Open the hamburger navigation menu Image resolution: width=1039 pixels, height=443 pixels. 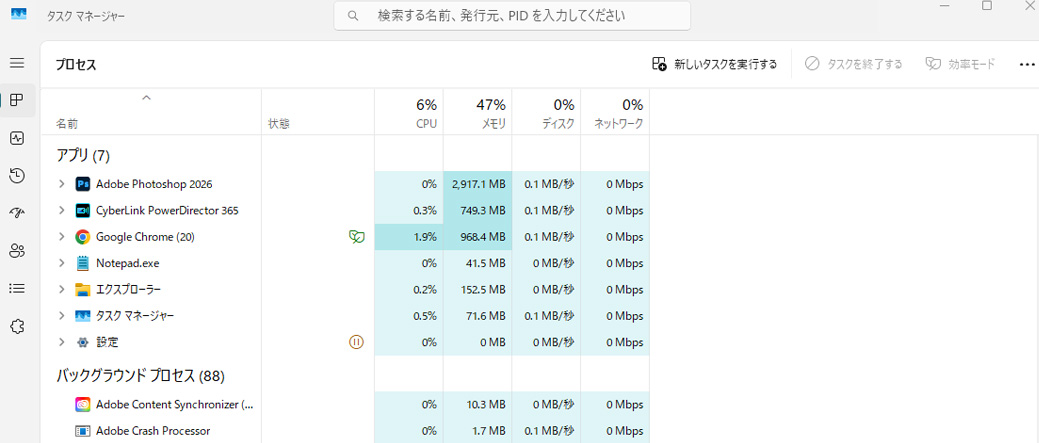[17, 63]
